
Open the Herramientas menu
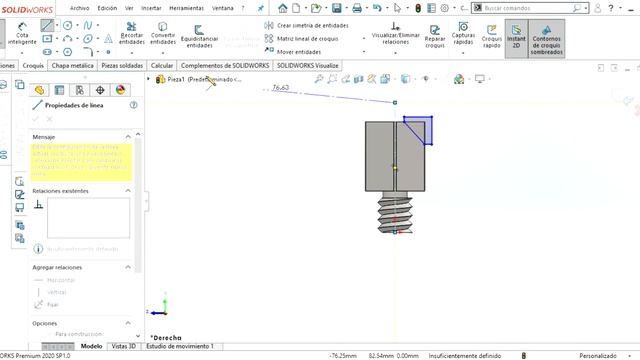tap(187, 8)
